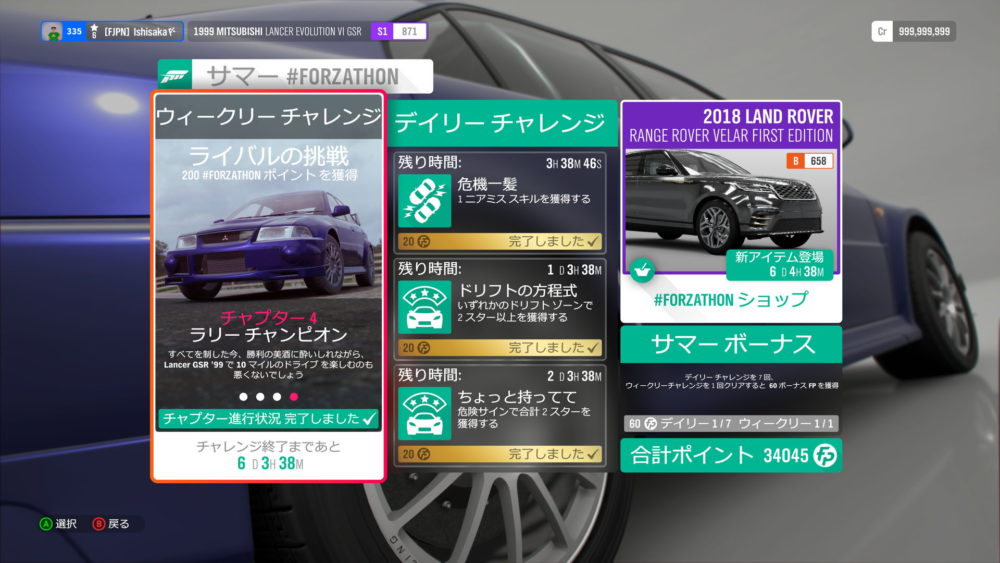This screenshot has height=563, width=1000.
Task: Click the チャプター進行状況 完了しました checkmark
Action: click(x=370, y=418)
